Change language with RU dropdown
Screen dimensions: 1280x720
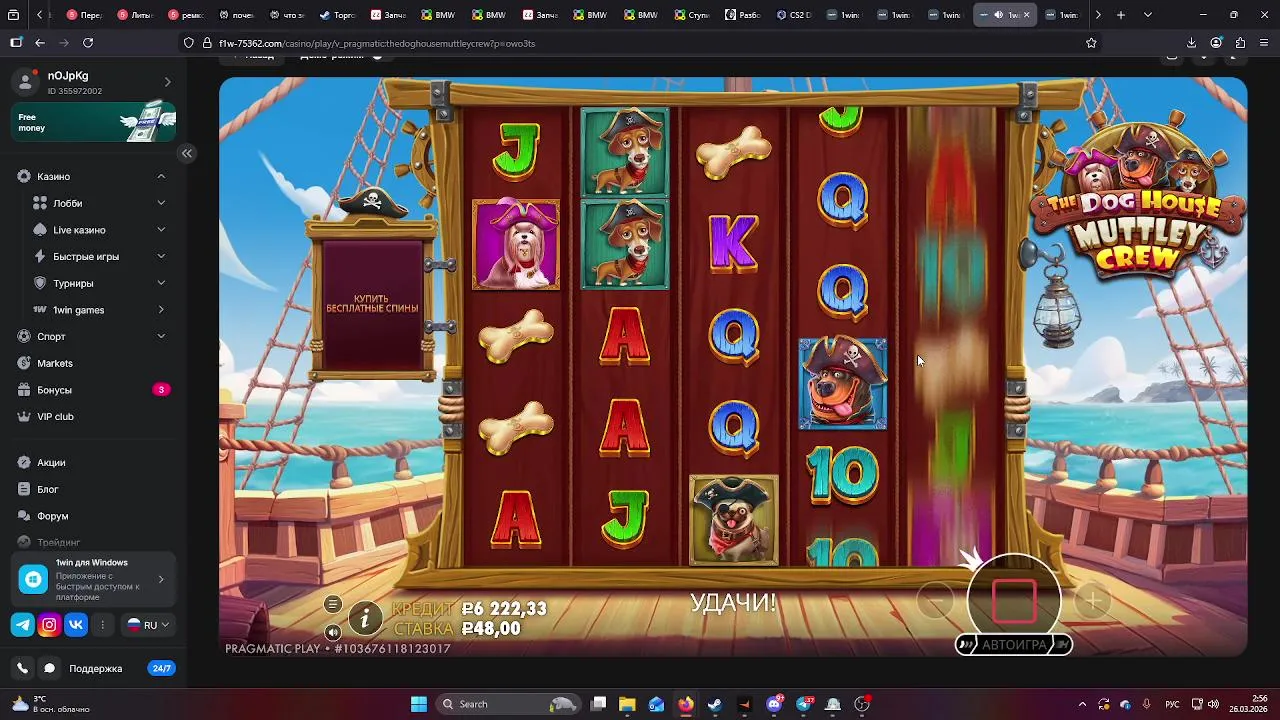[148, 625]
